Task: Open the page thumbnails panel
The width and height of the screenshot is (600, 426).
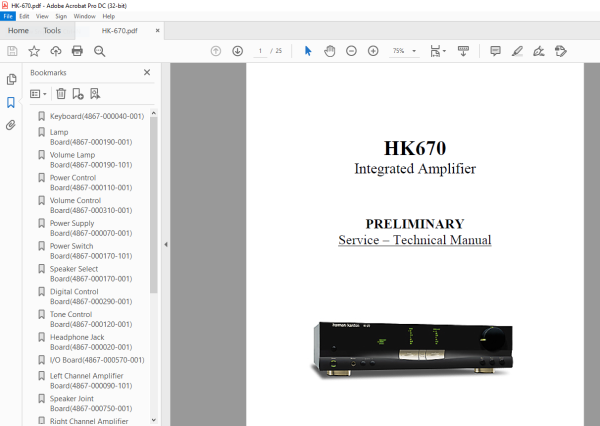Action: point(11,79)
